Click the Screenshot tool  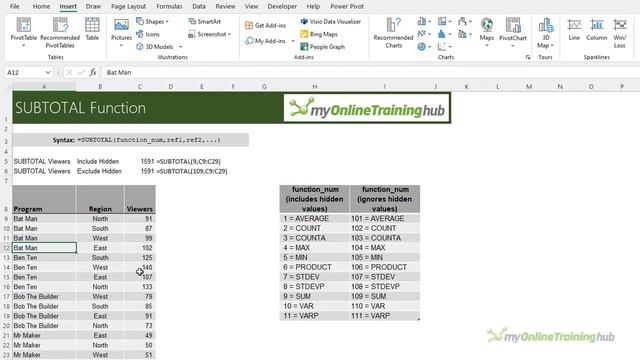click(207, 34)
